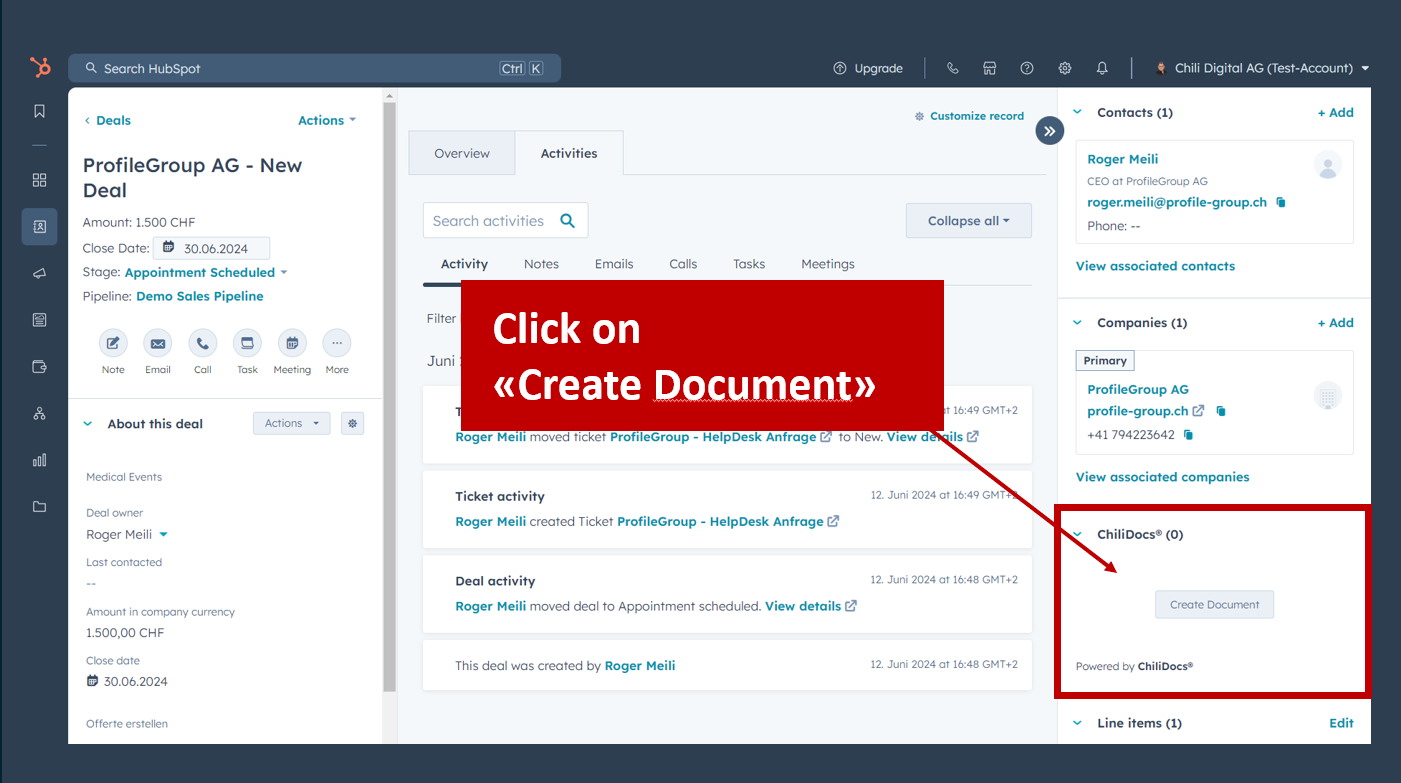
Task: Open the ProfileGroup AG company link
Action: [x=1138, y=389]
